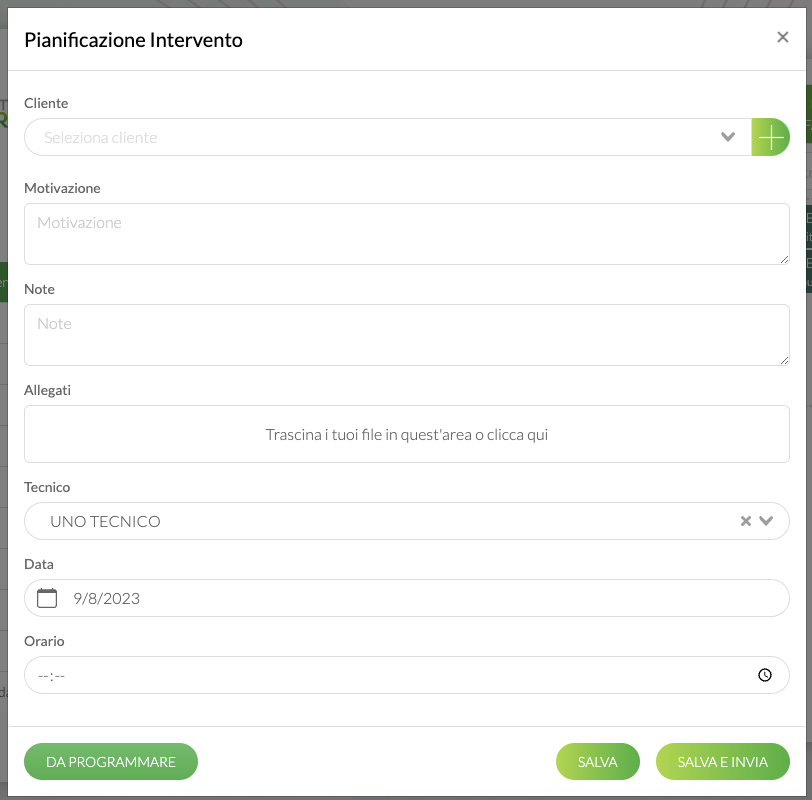Click the DA PROGRAMMARE button
The image size is (812, 800).
pyautogui.click(x=111, y=762)
